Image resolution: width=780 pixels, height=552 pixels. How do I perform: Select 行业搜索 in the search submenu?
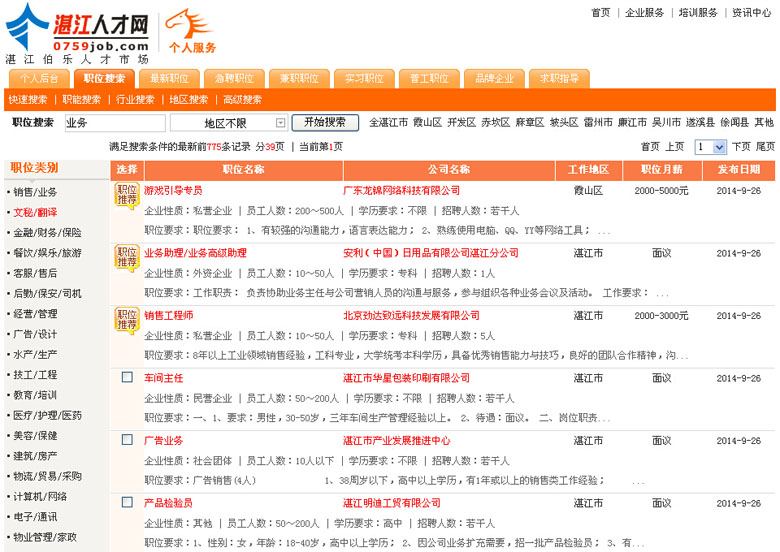pyautogui.click(x=135, y=100)
